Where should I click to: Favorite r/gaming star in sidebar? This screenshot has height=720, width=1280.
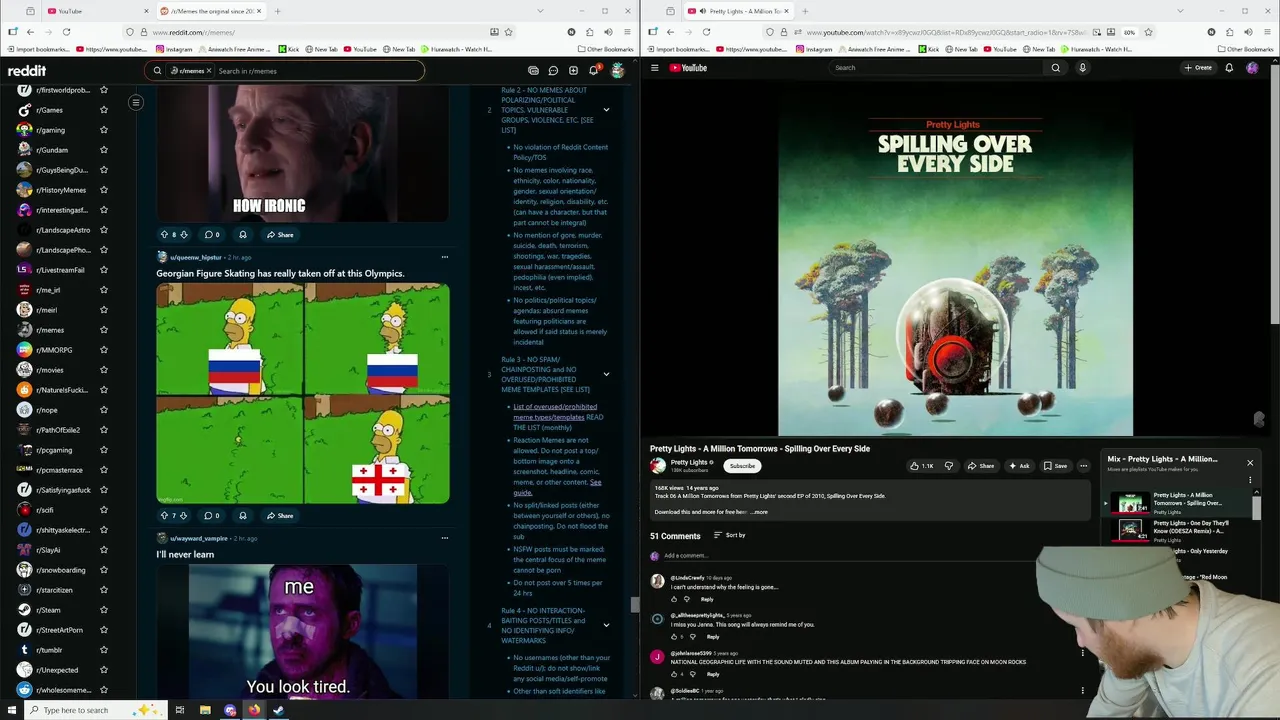point(104,130)
